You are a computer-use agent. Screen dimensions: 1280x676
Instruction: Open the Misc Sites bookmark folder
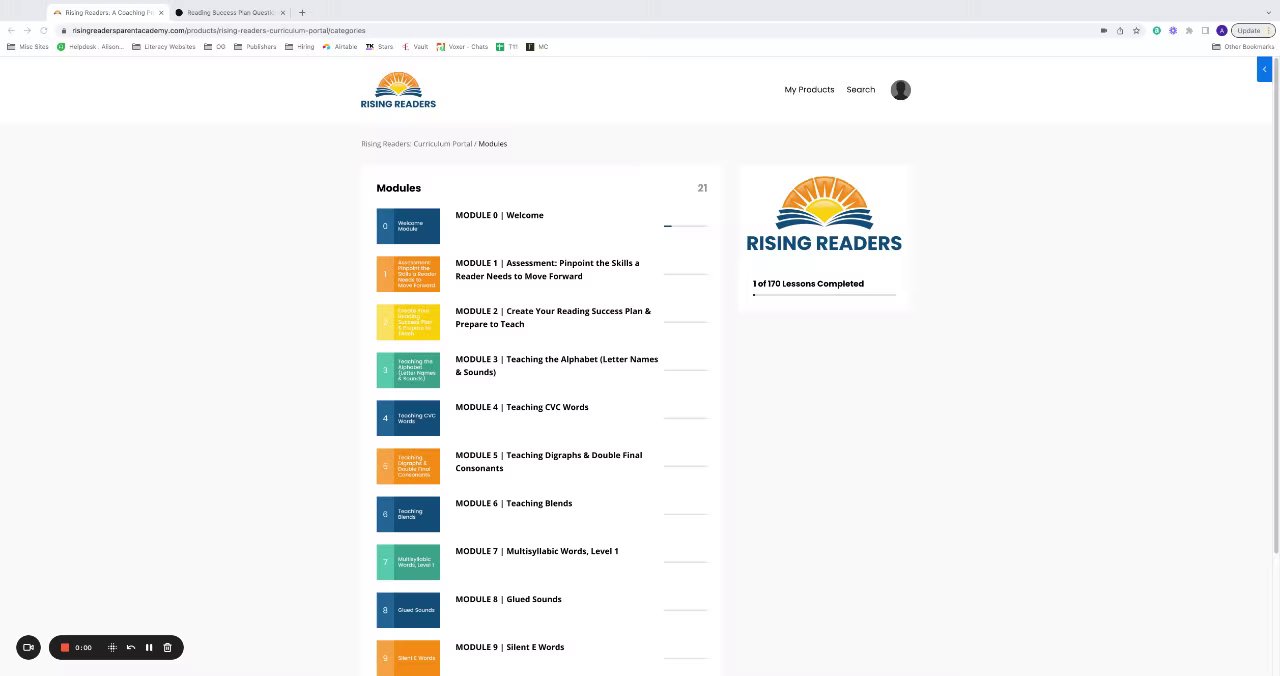pyautogui.click(x=28, y=47)
